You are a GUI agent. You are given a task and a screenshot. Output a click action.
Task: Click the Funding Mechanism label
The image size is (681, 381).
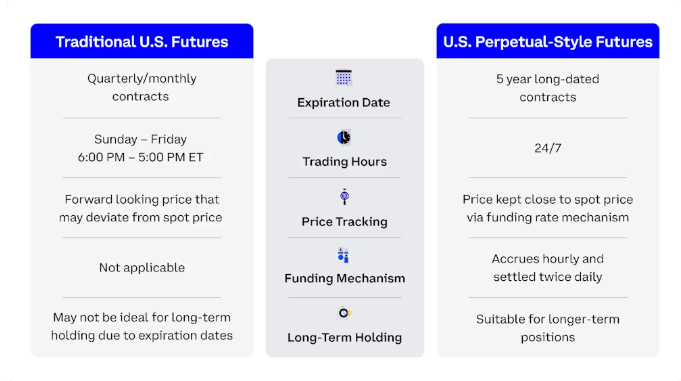pos(344,278)
